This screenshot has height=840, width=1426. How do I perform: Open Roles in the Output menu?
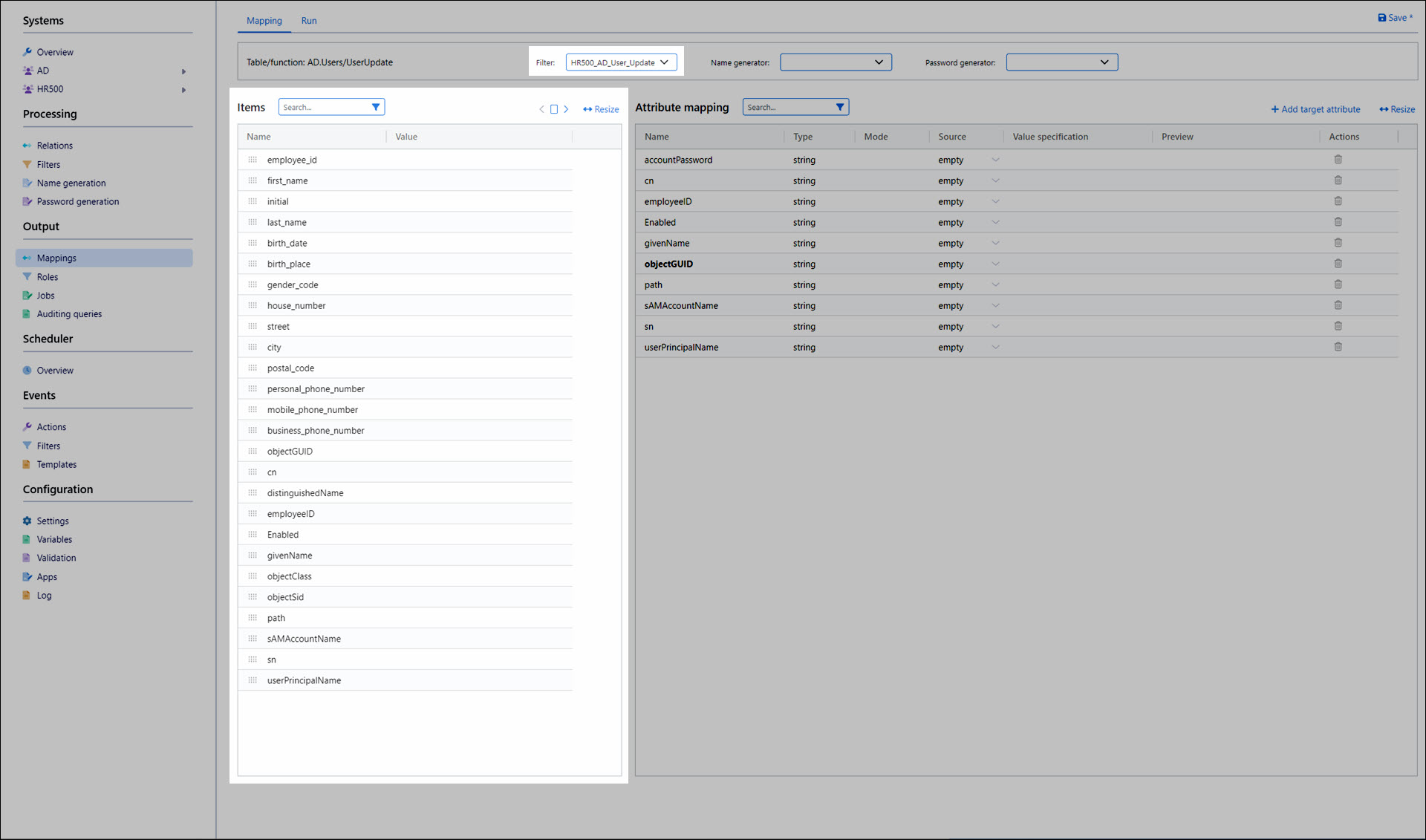point(48,277)
